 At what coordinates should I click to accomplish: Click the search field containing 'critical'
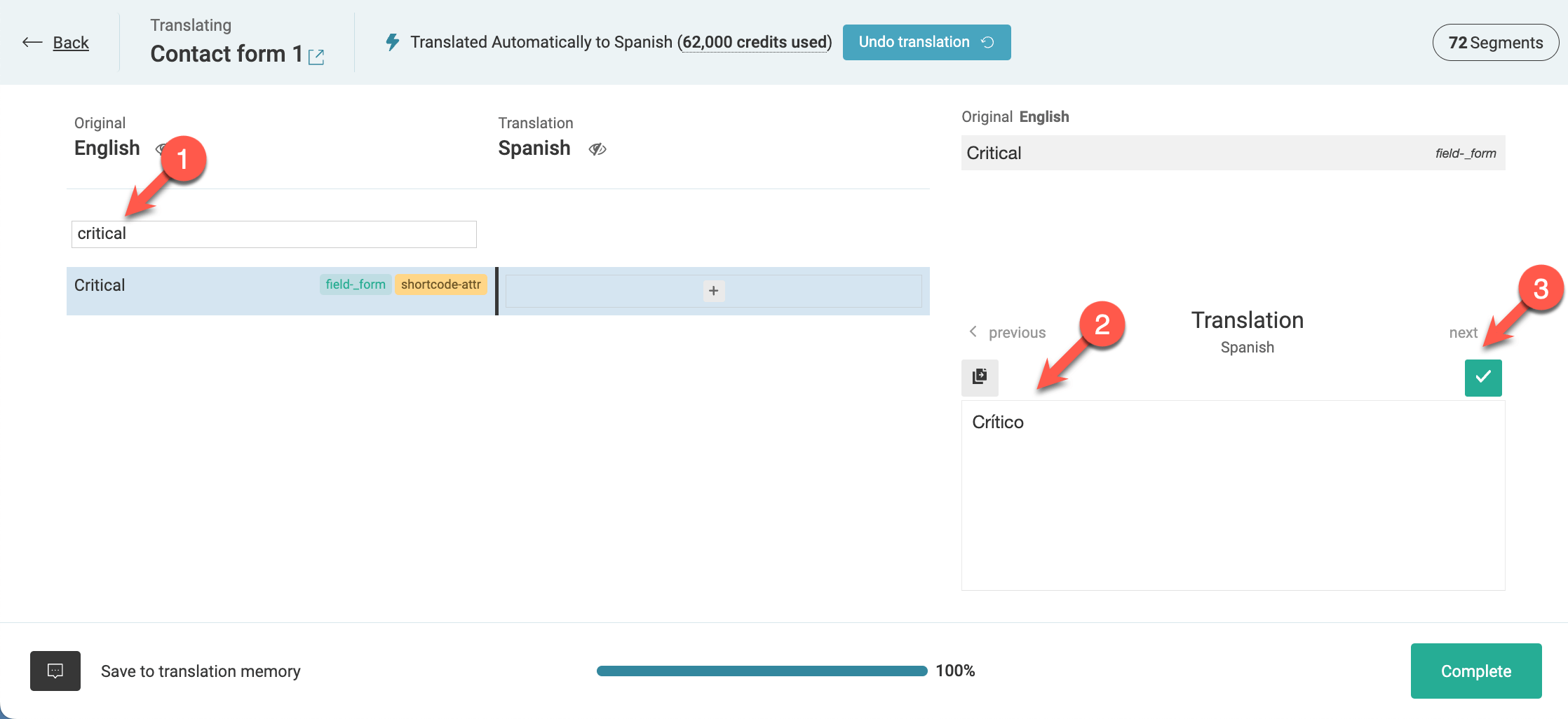(x=273, y=234)
